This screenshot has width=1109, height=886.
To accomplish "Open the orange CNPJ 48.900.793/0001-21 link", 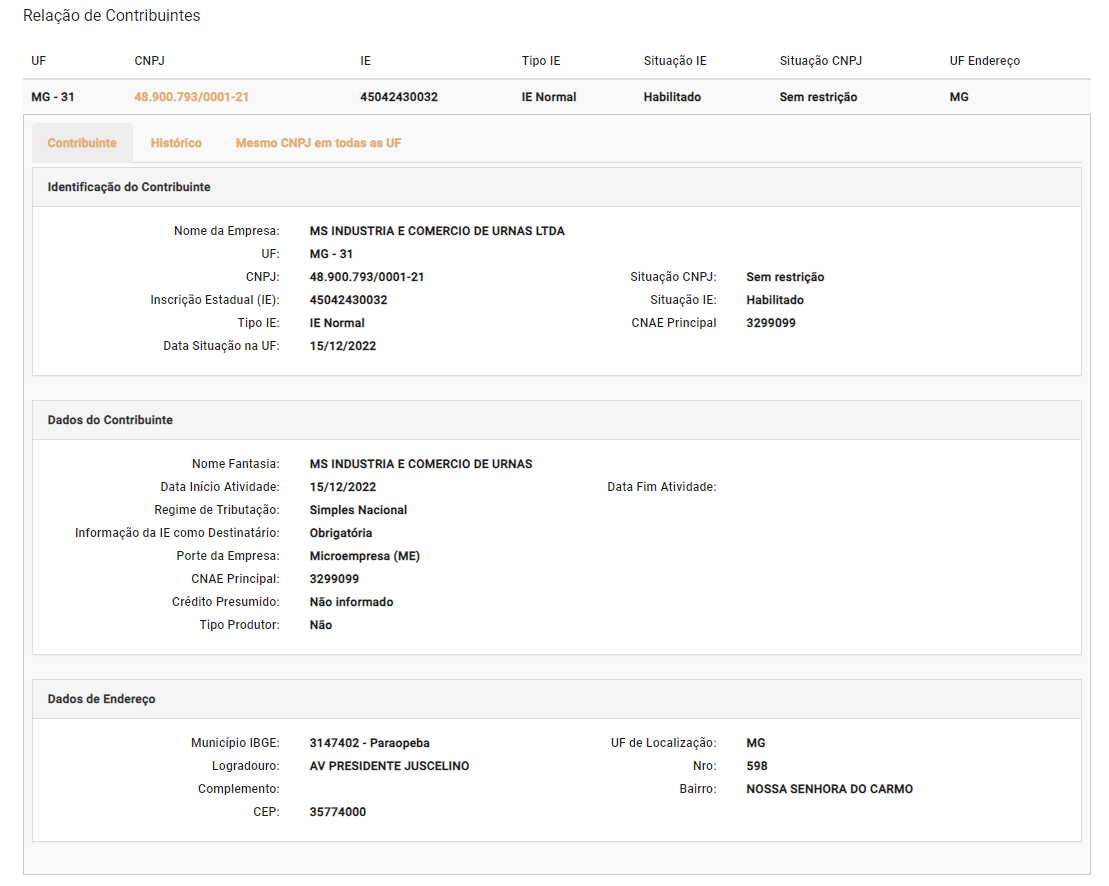I will click(x=191, y=97).
